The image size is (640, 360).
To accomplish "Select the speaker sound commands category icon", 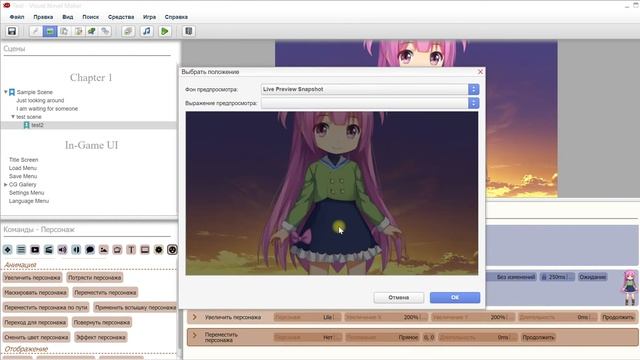I will point(62,249).
